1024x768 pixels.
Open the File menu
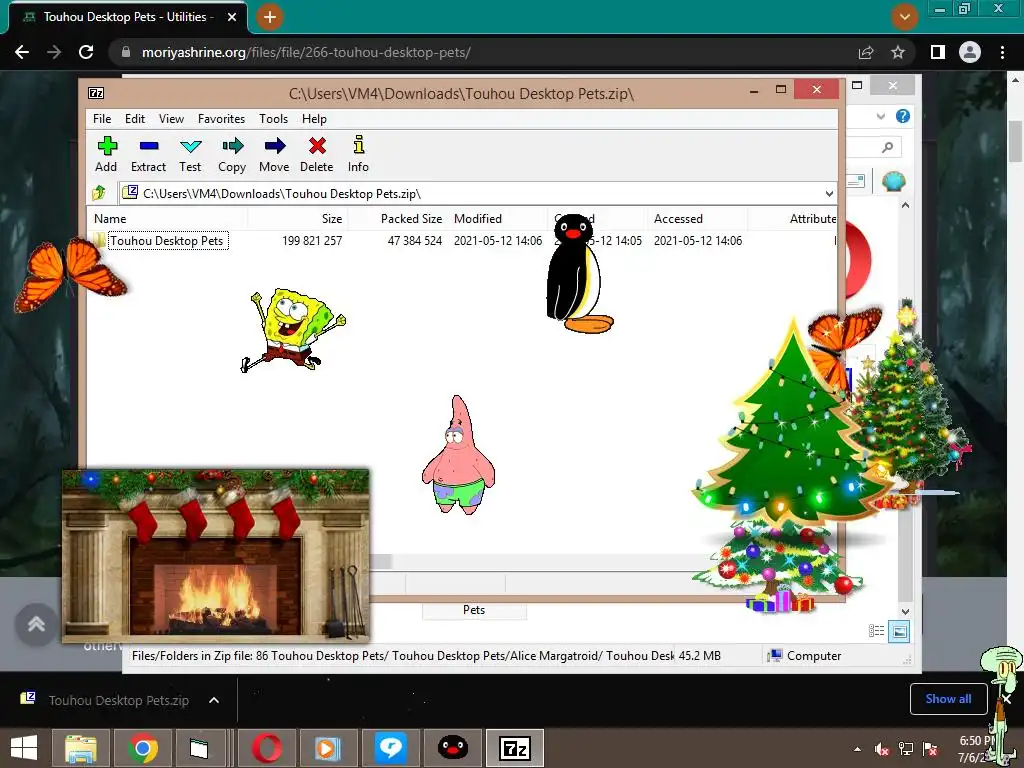pos(102,119)
